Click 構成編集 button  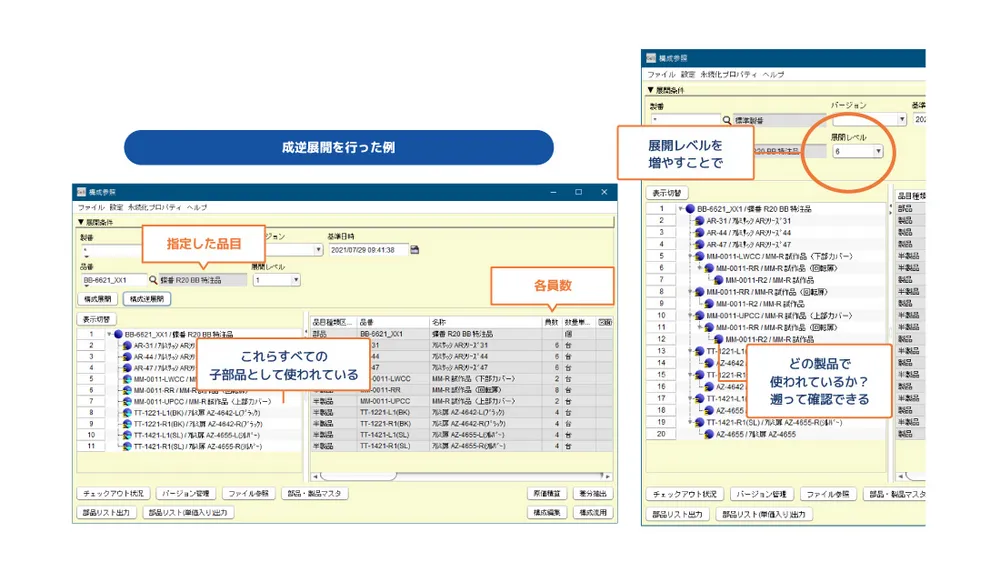pyautogui.click(x=547, y=513)
